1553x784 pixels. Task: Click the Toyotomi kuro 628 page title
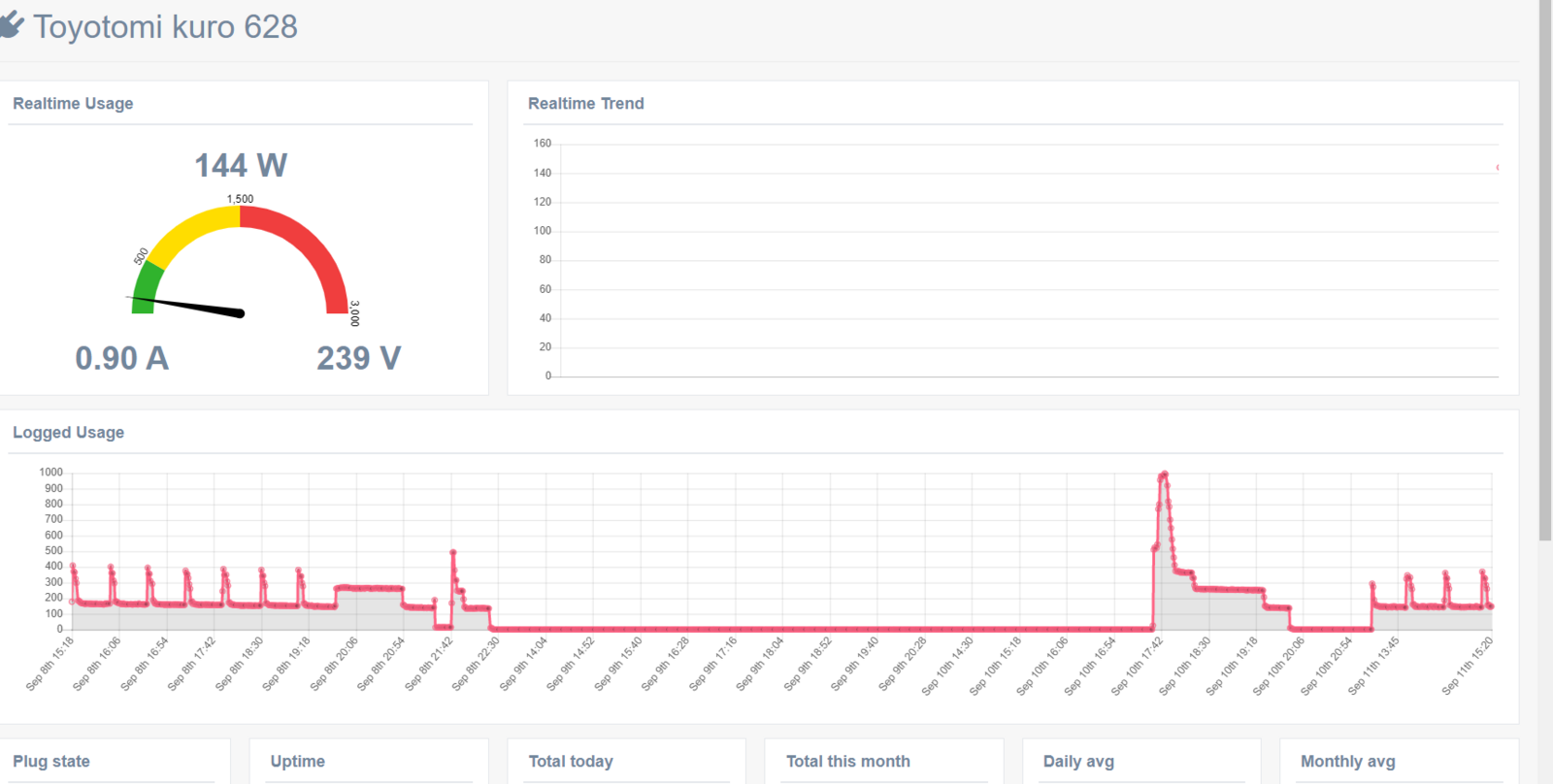(x=165, y=27)
